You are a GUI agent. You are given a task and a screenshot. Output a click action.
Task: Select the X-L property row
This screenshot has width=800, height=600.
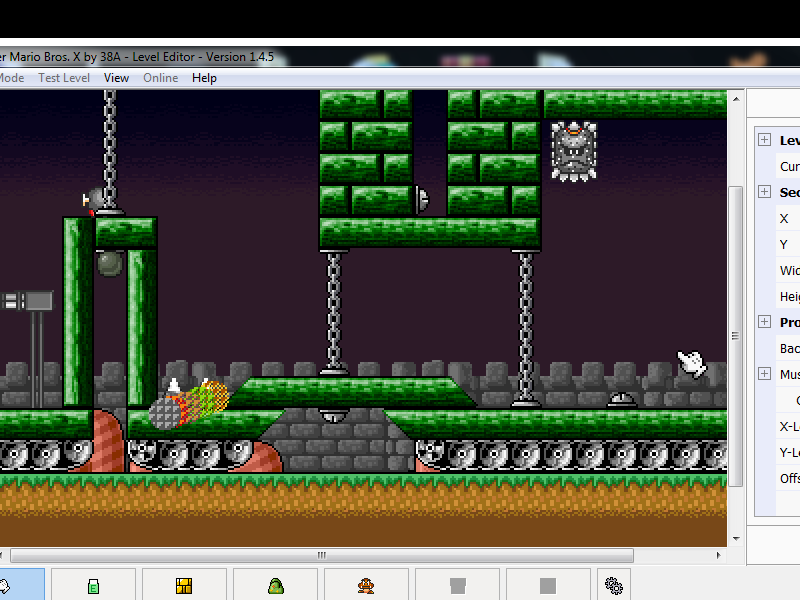(788, 427)
